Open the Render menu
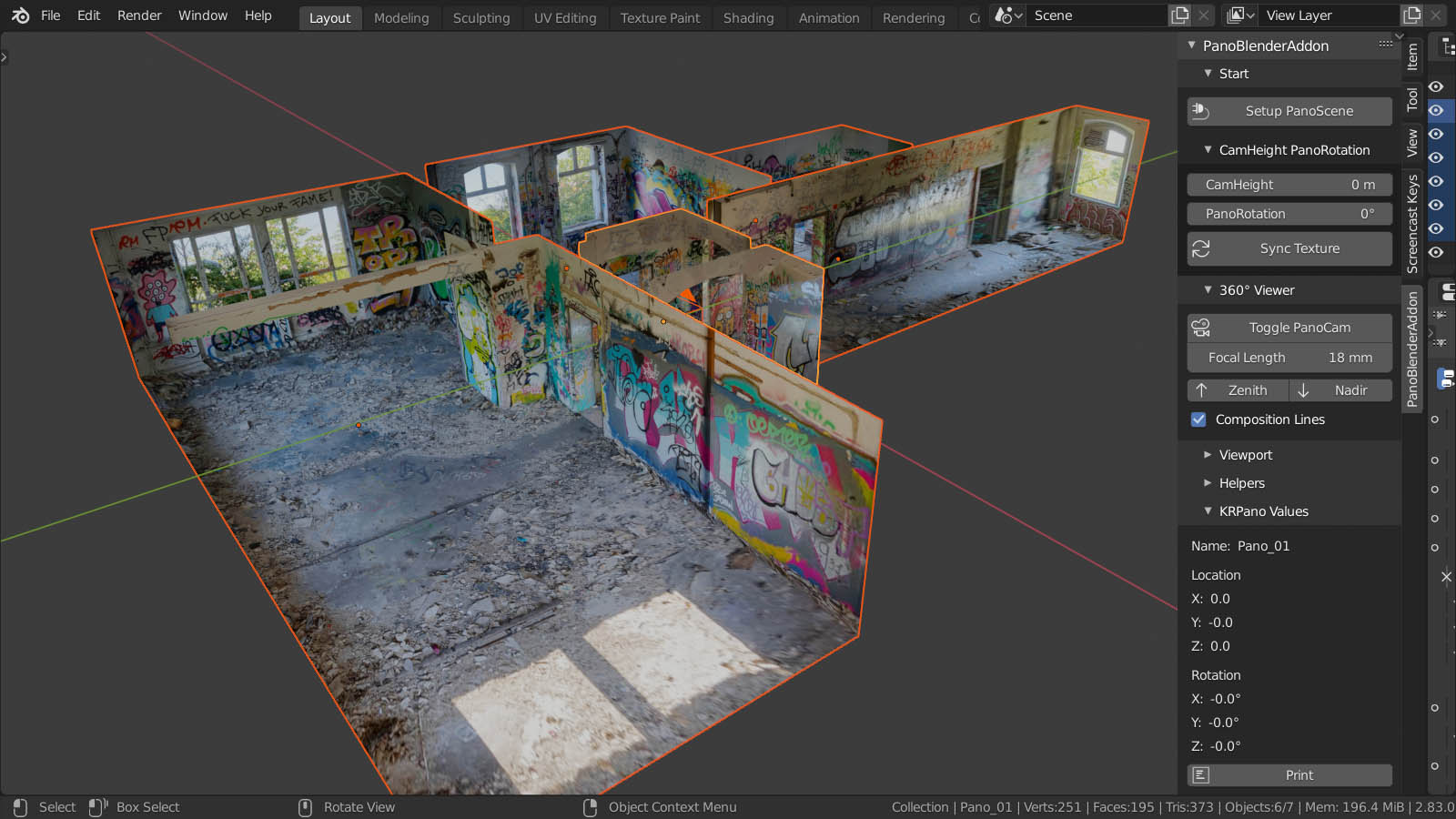 (x=139, y=15)
